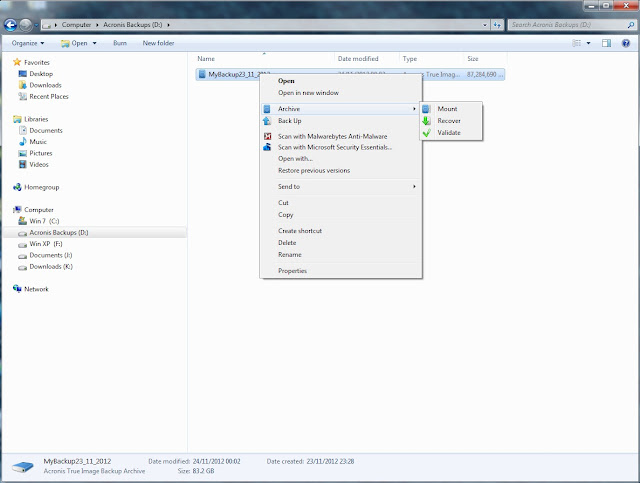The image size is (640, 483).
Task: Click the Mount icon in Archive submenu
Action: [426, 109]
